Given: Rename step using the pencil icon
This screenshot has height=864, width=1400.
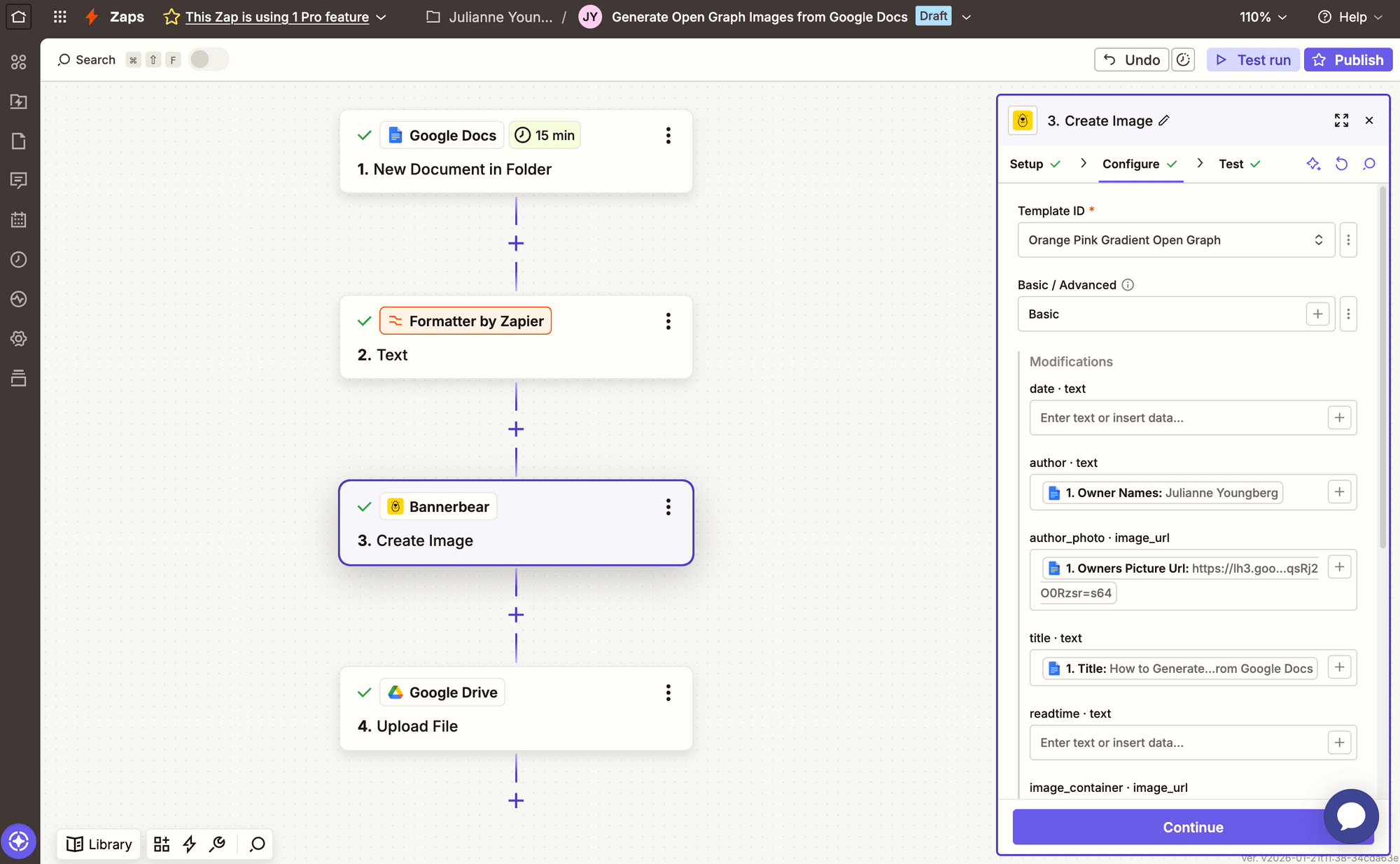Looking at the screenshot, I should coord(1164,120).
